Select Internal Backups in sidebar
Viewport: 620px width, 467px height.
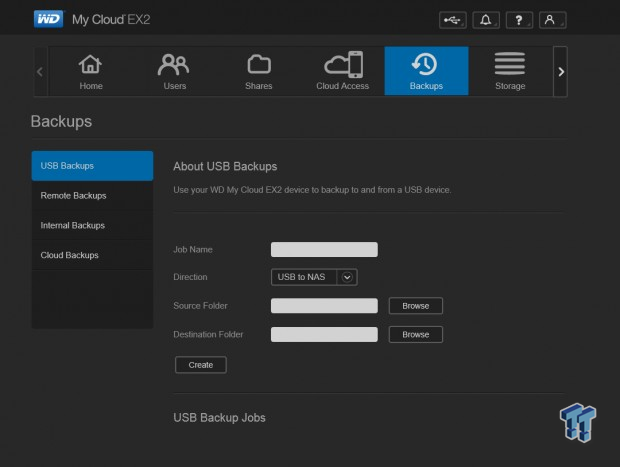point(93,225)
